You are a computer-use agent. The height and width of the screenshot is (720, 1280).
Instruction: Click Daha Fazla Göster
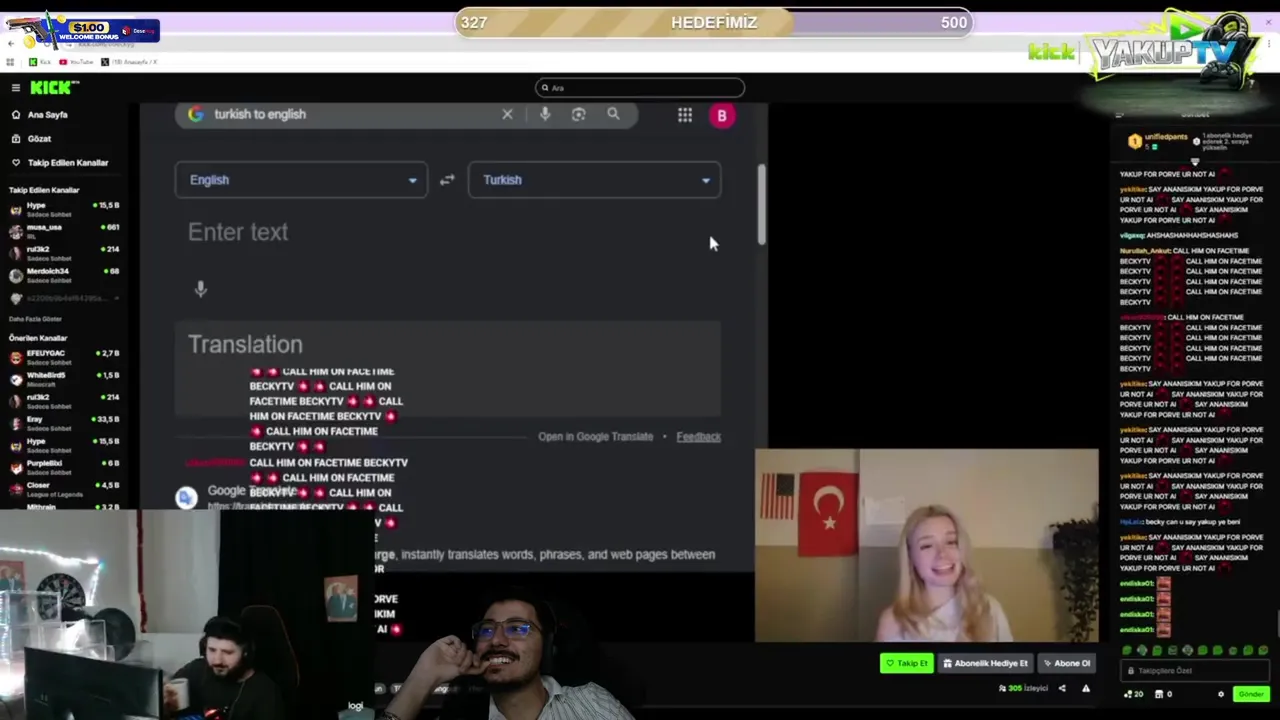tap(36, 319)
